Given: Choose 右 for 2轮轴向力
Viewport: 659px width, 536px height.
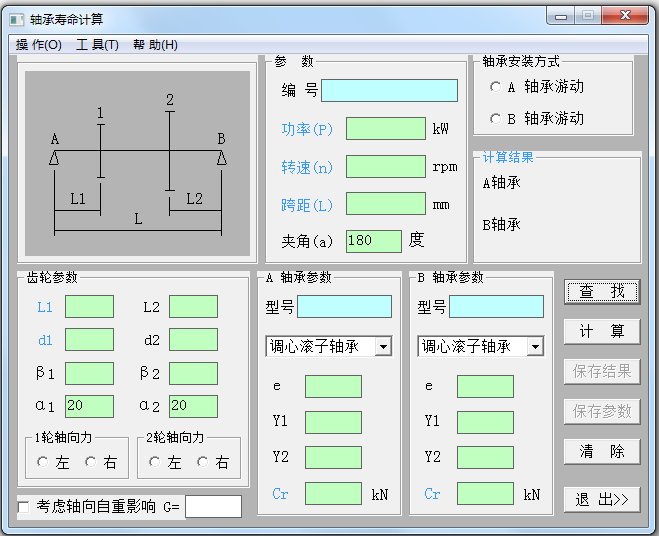Looking at the screenshot, I should (203, 462).
